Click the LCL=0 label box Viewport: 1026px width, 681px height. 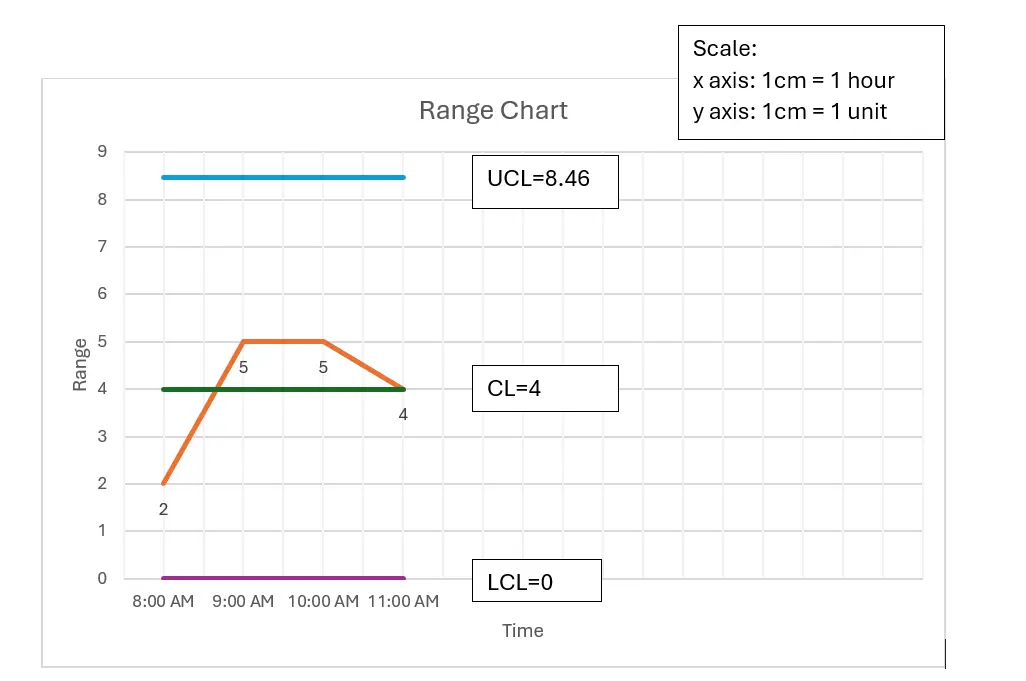537,581
